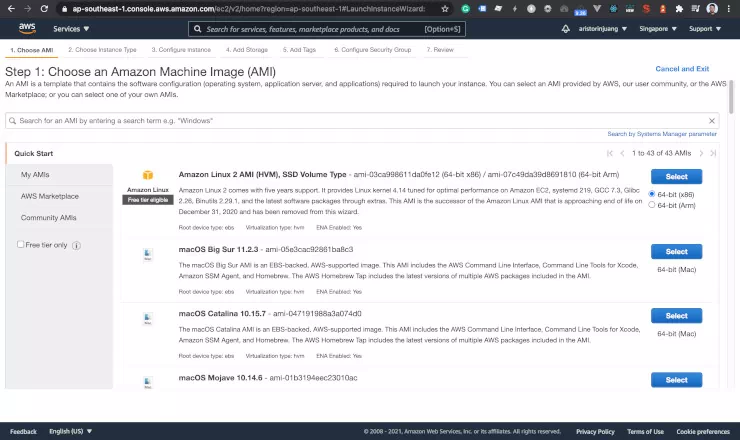Click the browser forward arrow
Screen dimensions: 740x440
coord(27,8)
